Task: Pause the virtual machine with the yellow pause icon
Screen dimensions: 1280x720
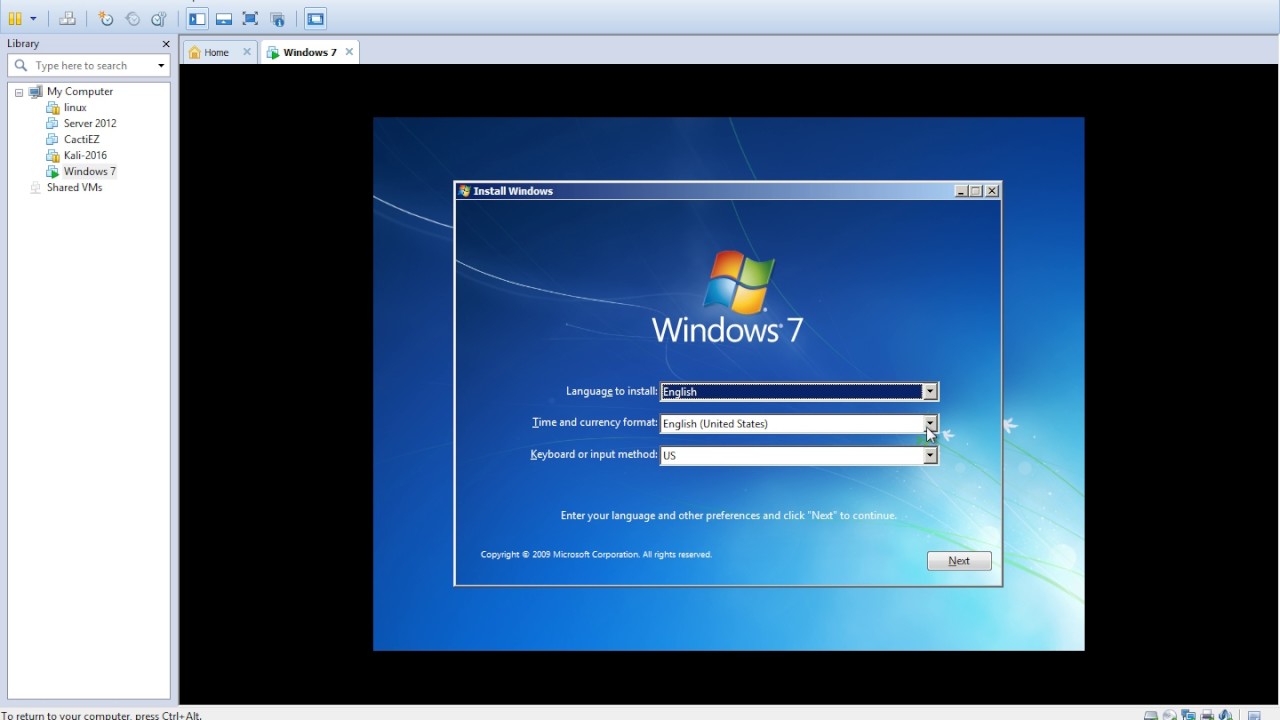Action: coord(15,19)
